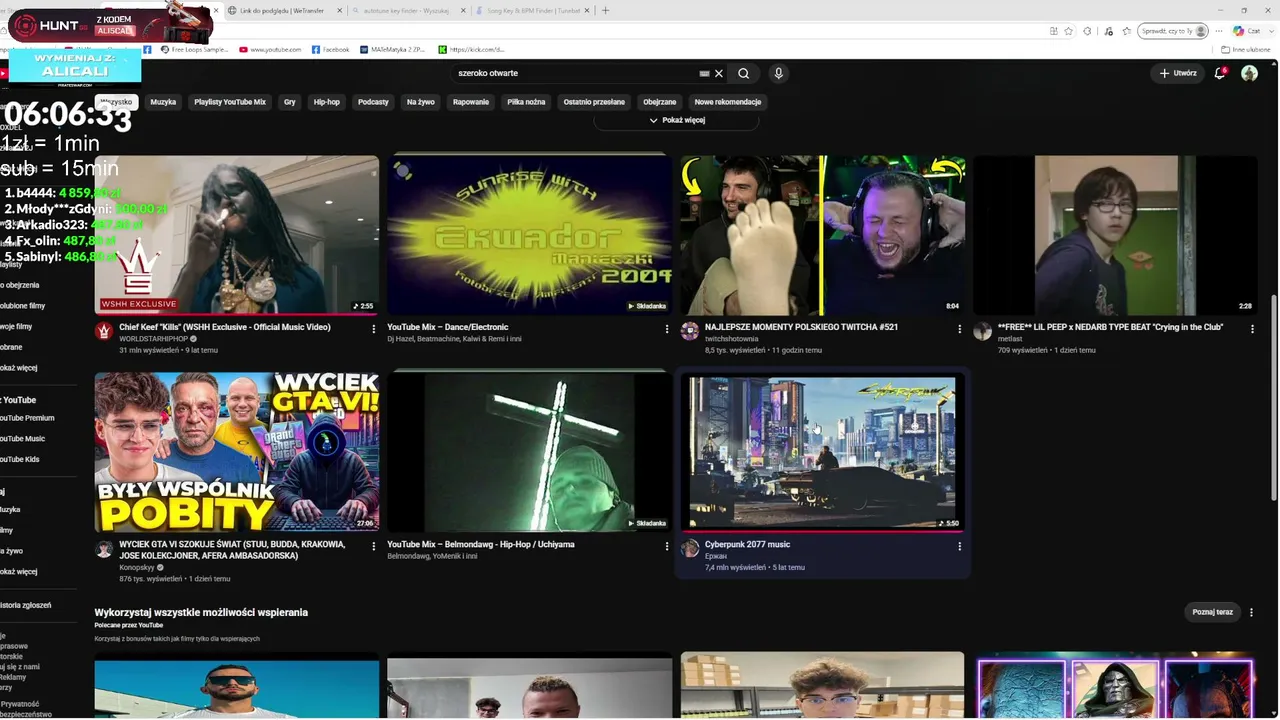Add this page to favorites with the star
This screenshot has width=1280, height=720.
1068,31
